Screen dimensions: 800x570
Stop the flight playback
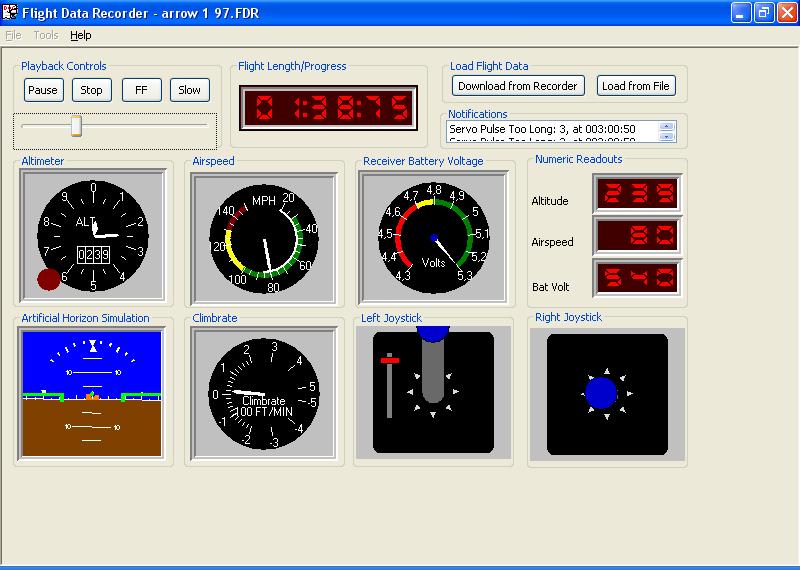point(92,90)
